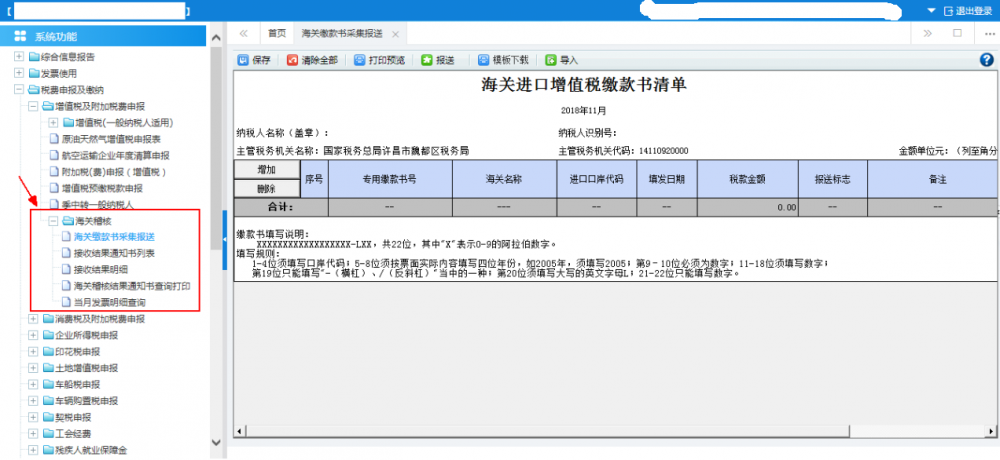
Task: Click document icon of 当月发票明细查询
Action: pyautogui.click(x=66, y=302)
